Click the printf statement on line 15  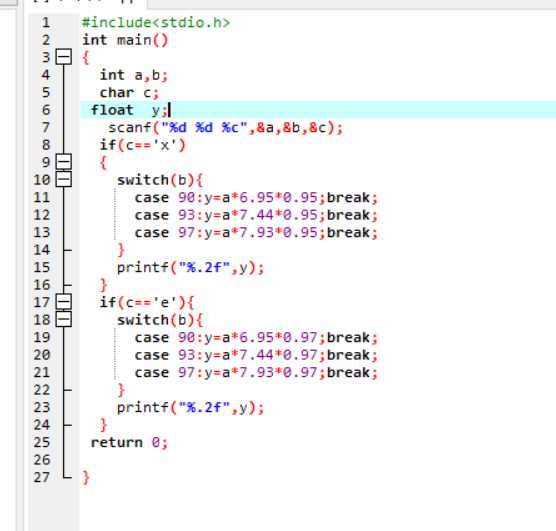coord(190,267)
